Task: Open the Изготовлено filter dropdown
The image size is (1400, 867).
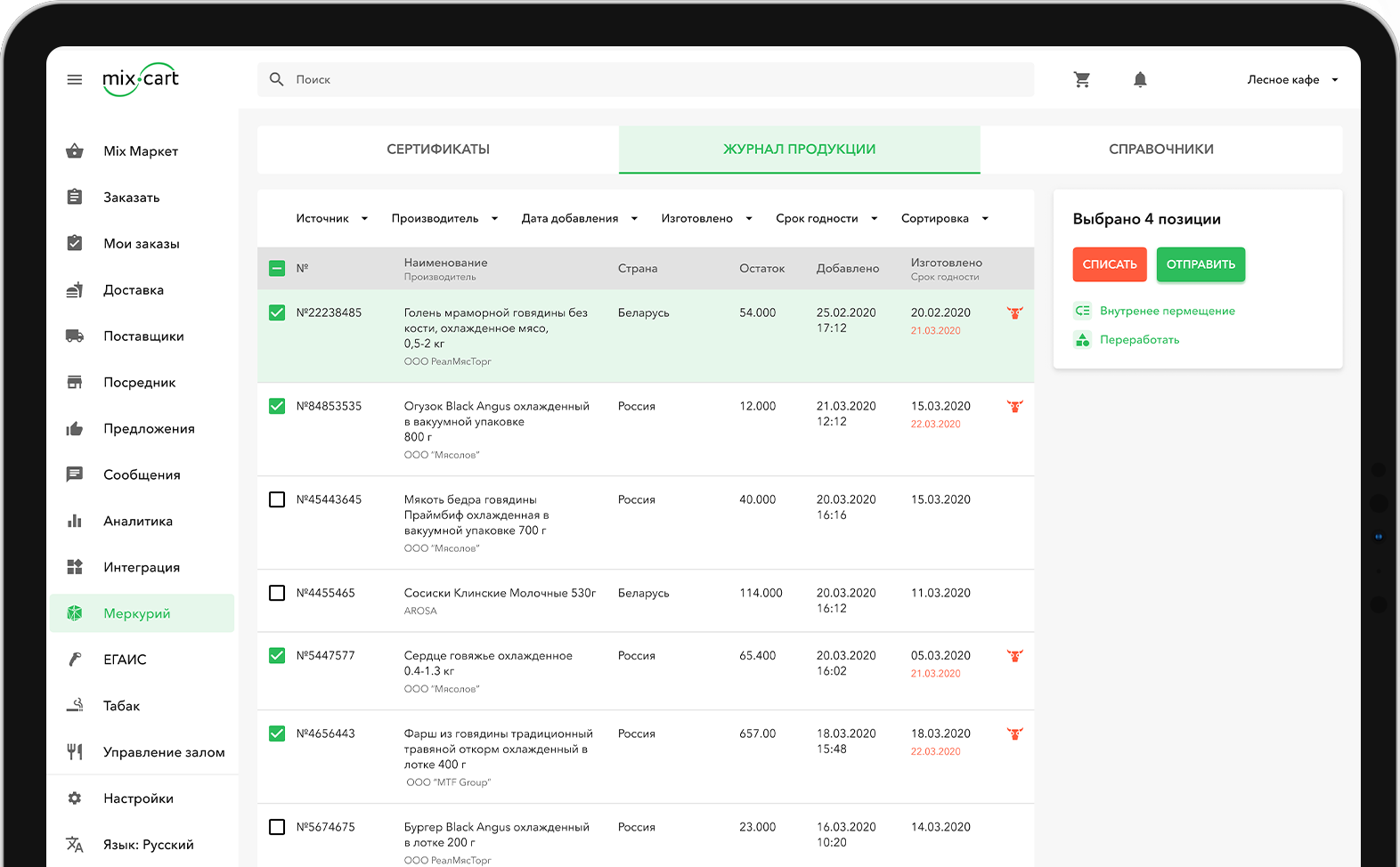Action: click(x=707, y=218)
